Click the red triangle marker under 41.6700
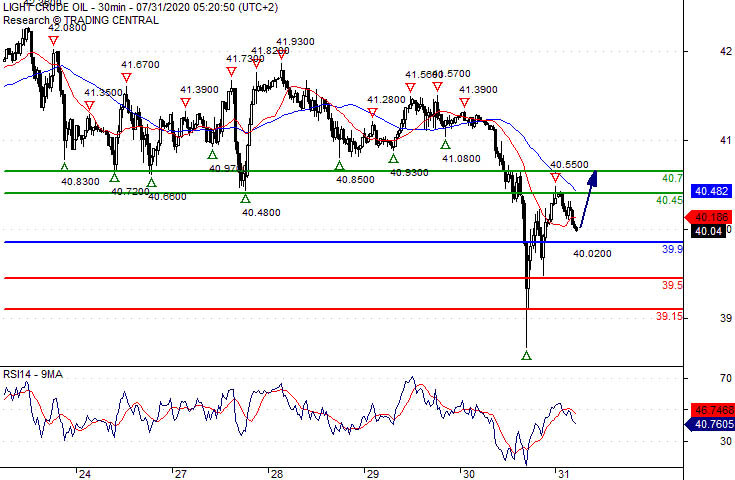This screenshot has width=735, height=480. [x=126, y=77]
